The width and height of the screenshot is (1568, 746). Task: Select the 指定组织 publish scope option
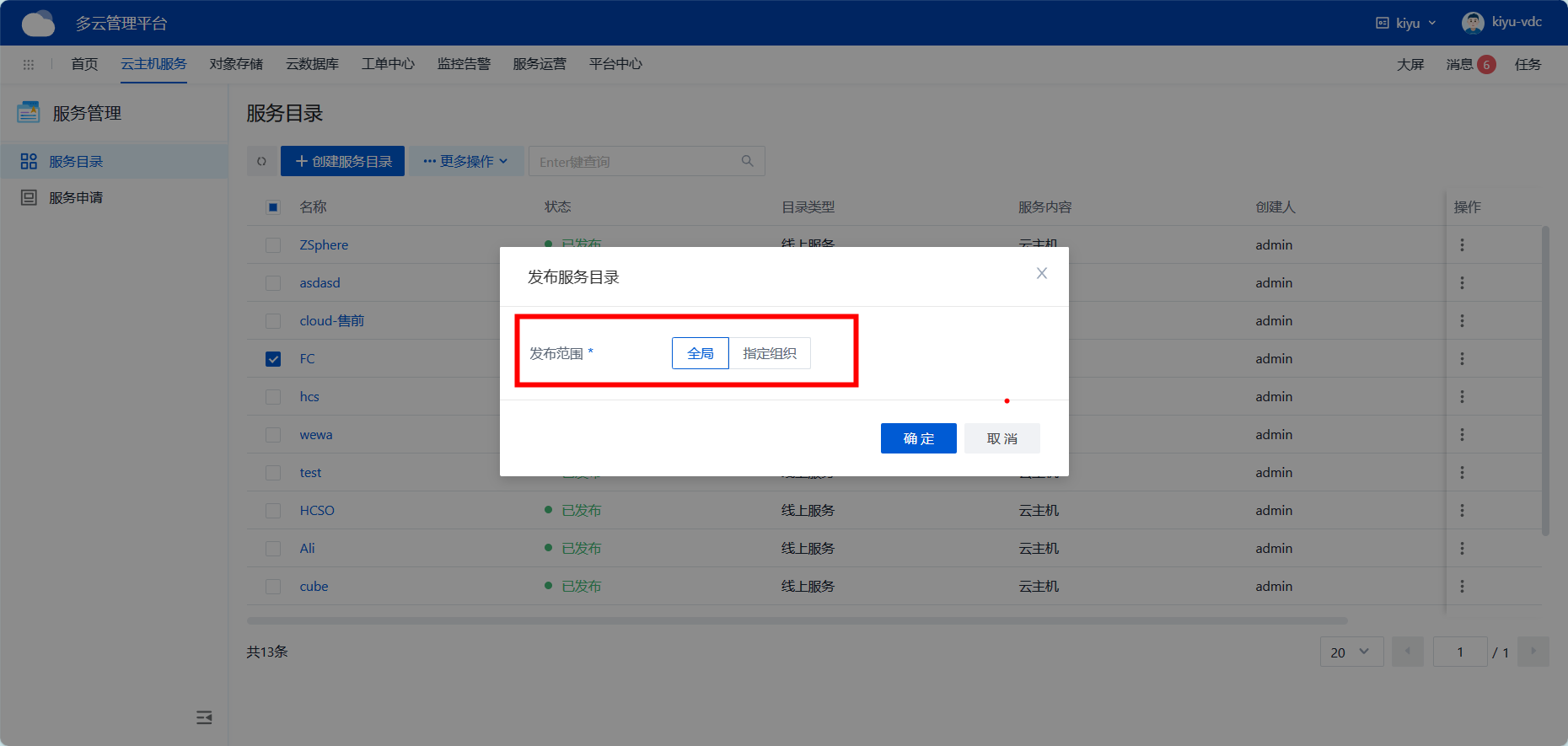769,353
